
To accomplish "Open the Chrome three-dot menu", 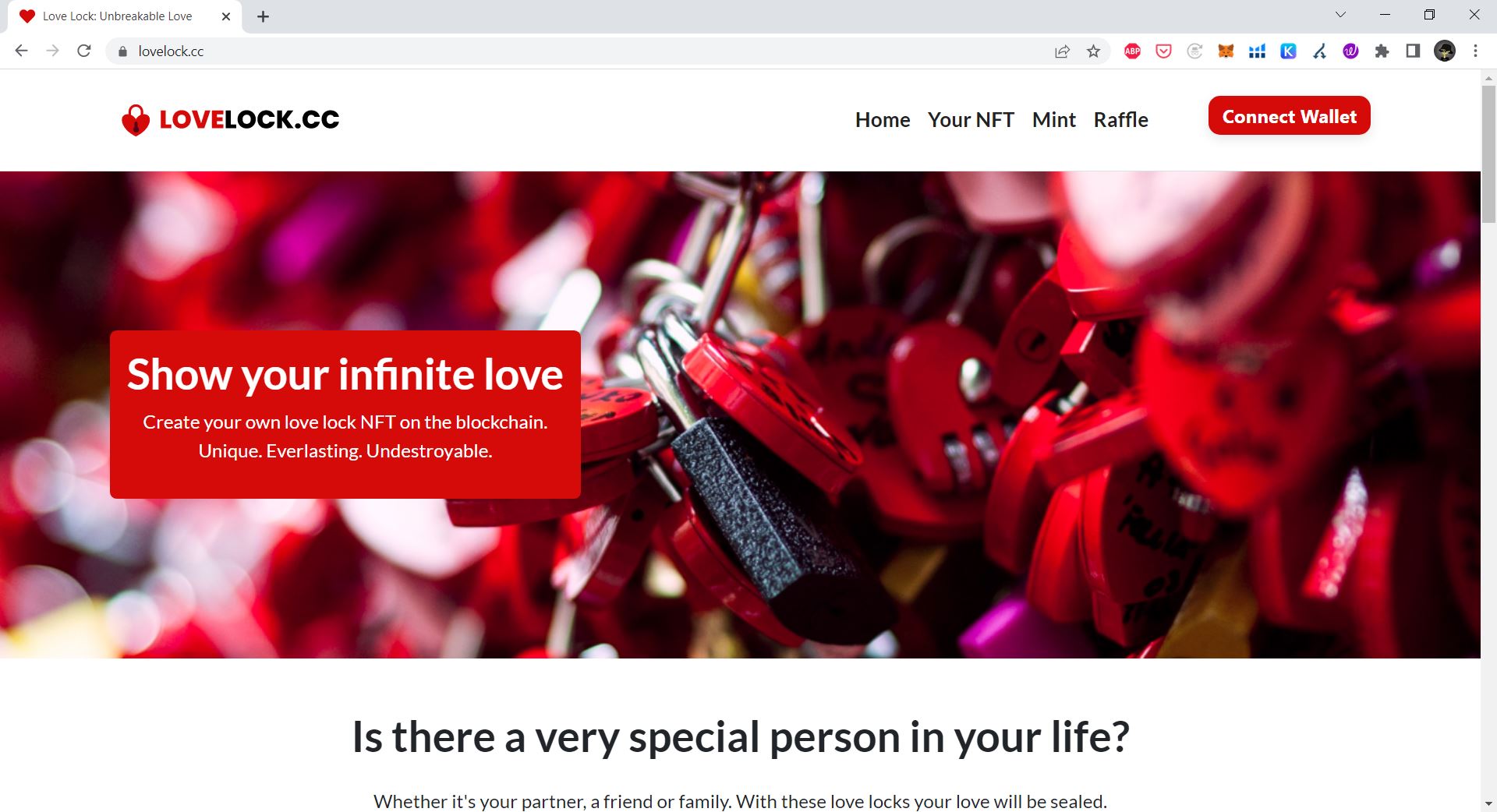I will [x=1475, y=51].
